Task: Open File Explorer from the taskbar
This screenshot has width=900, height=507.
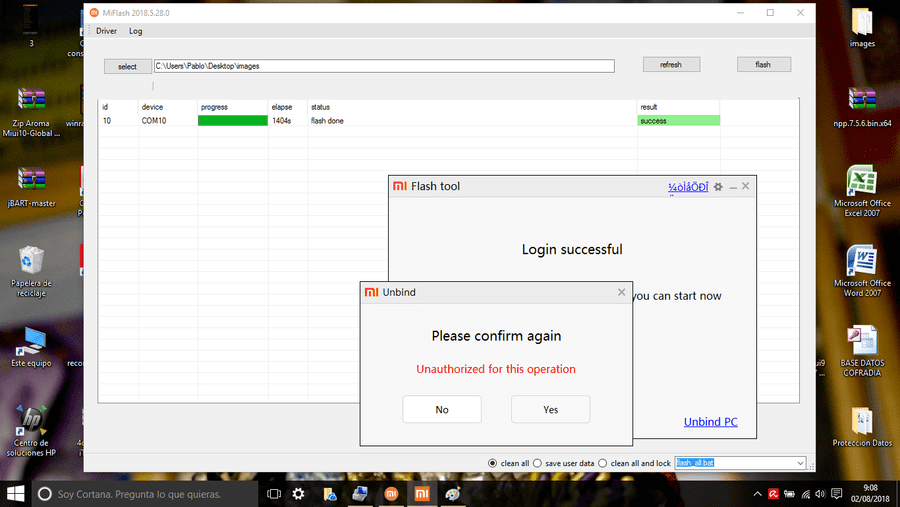Action: (329, 494)
